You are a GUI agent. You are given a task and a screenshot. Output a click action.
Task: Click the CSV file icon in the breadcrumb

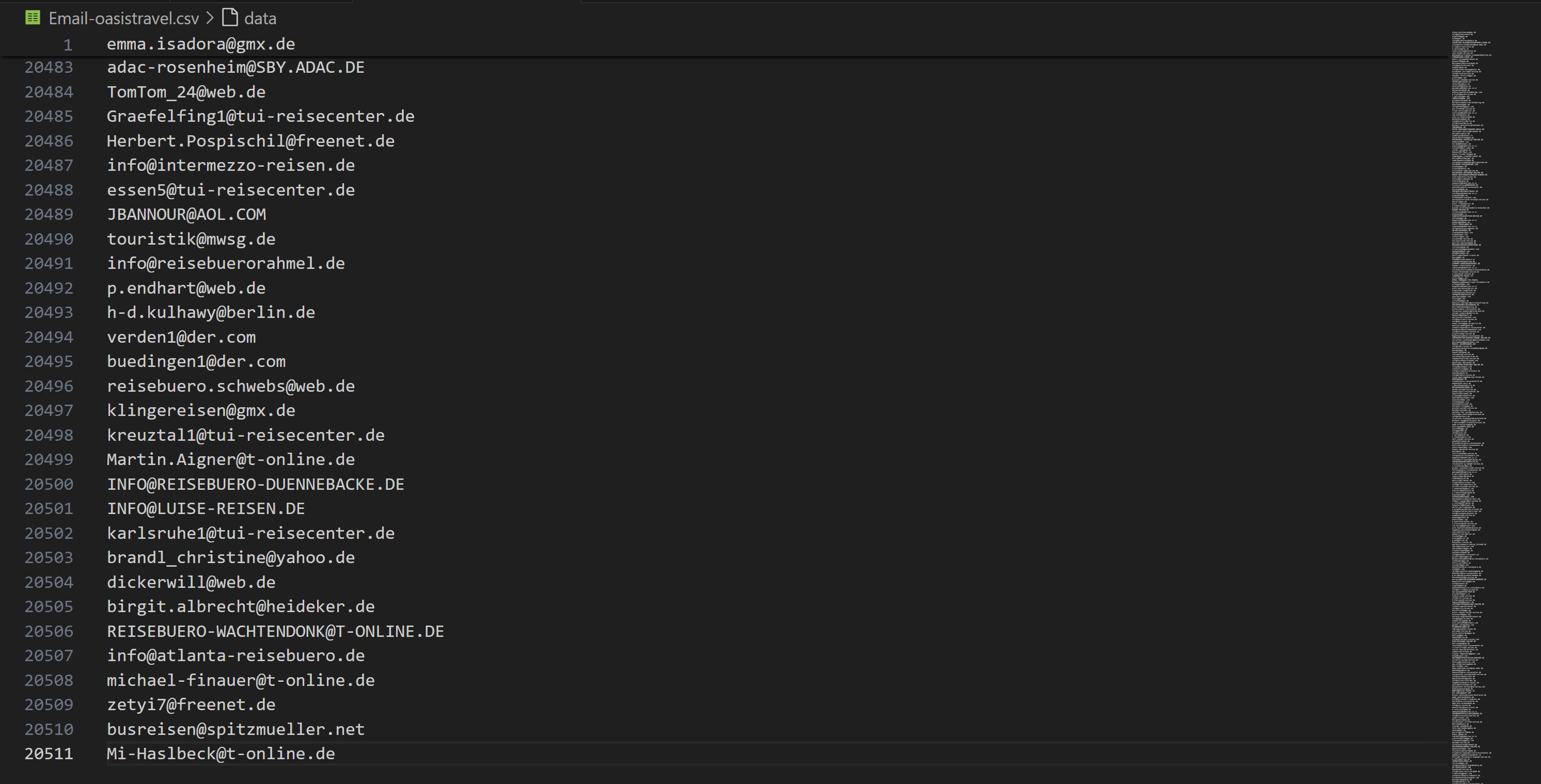tap(33, 18)
